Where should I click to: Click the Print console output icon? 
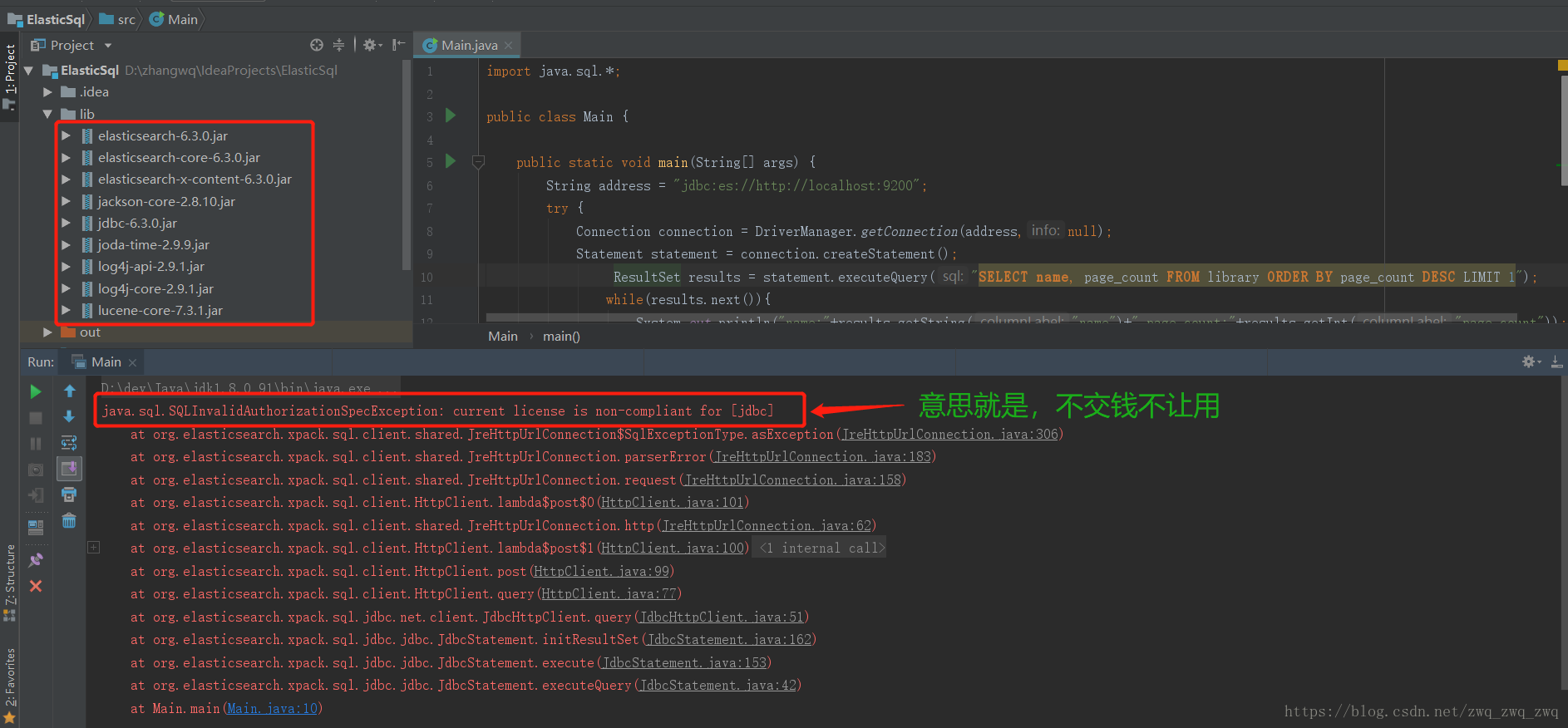coord(70,494)
